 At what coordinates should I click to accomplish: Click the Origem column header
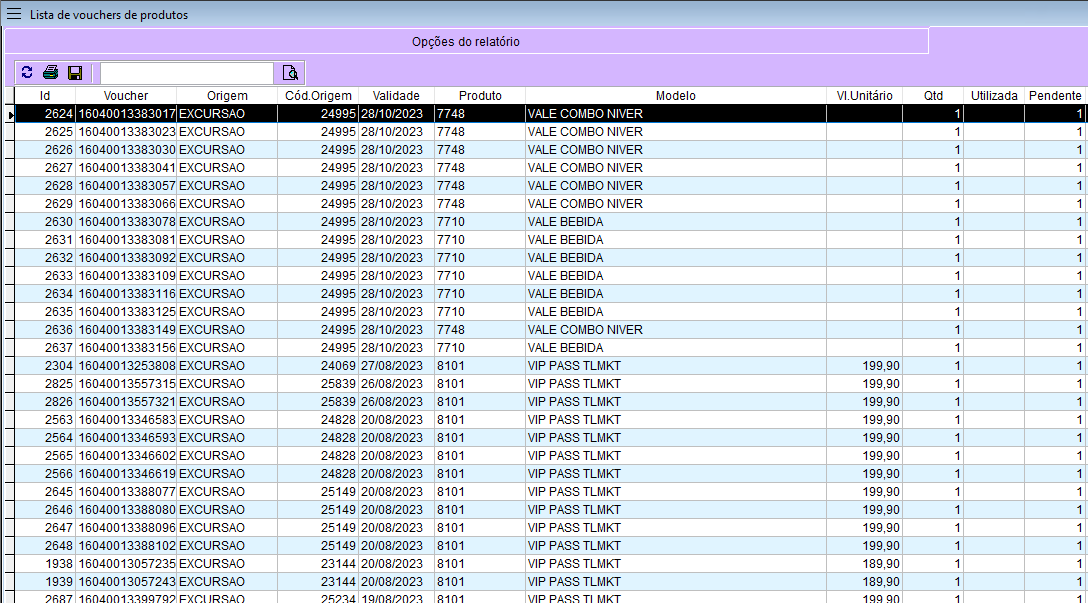[227, 96]
